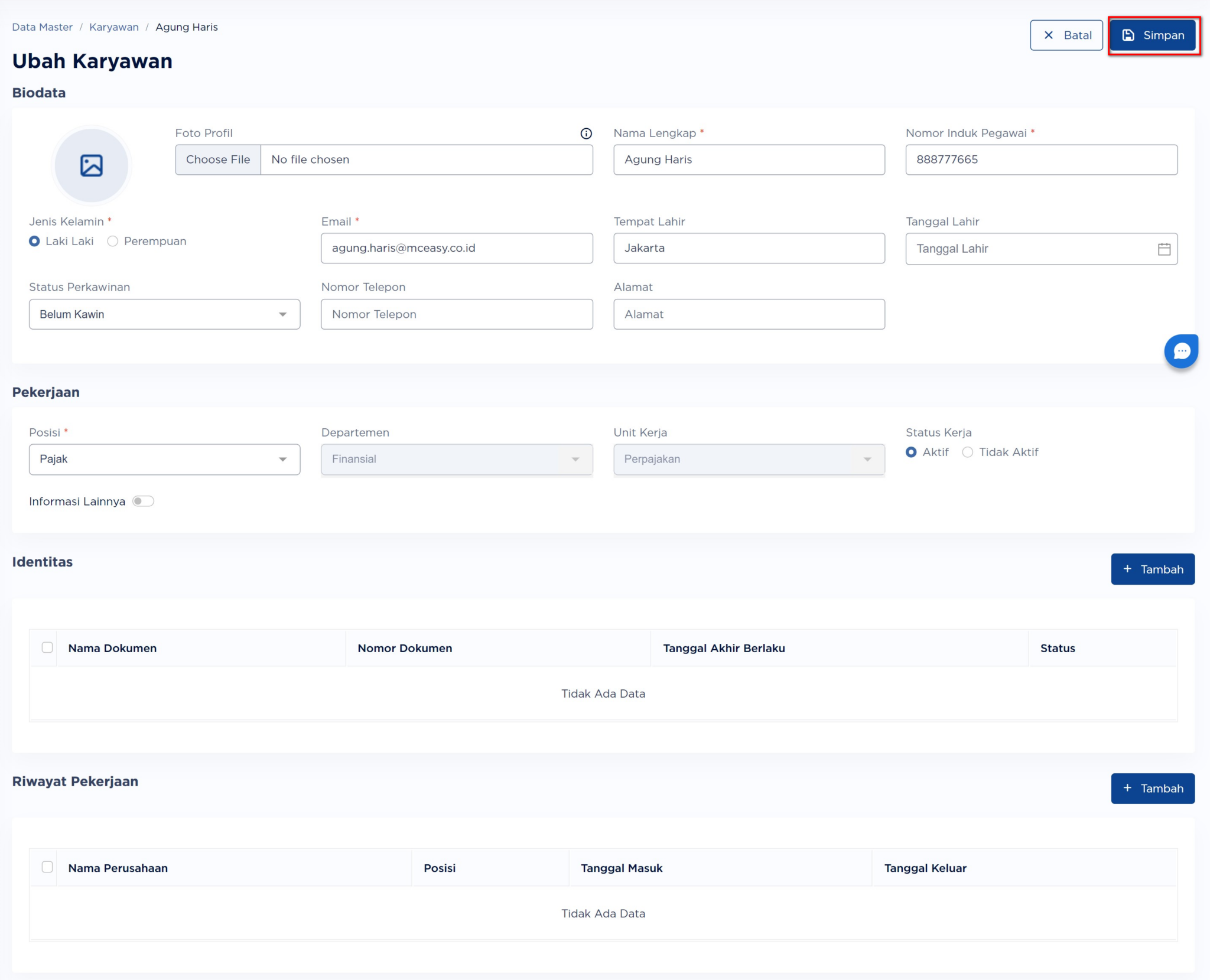Screen dimensions: 1210x980
Task: Add Riwayat Pekerjaan entry with Tambah
Action: [1152, 788]
